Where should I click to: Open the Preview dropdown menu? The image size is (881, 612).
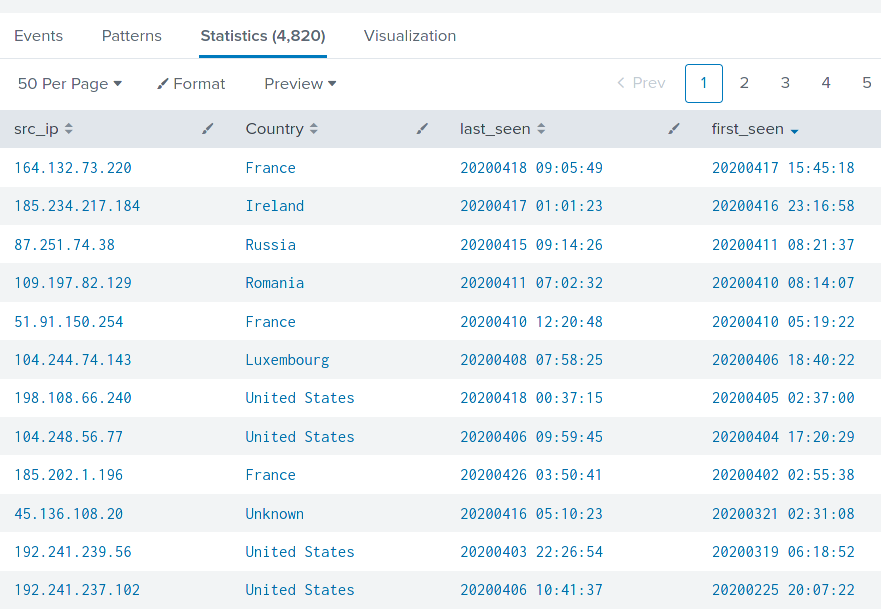300,84
